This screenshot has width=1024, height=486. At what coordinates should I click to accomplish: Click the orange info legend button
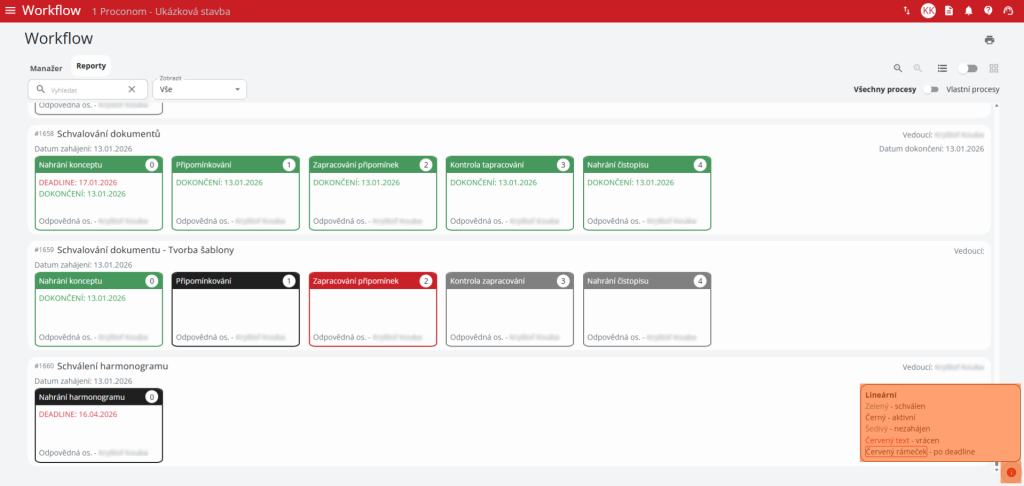pyautogui.click(x=1011, y=472)
